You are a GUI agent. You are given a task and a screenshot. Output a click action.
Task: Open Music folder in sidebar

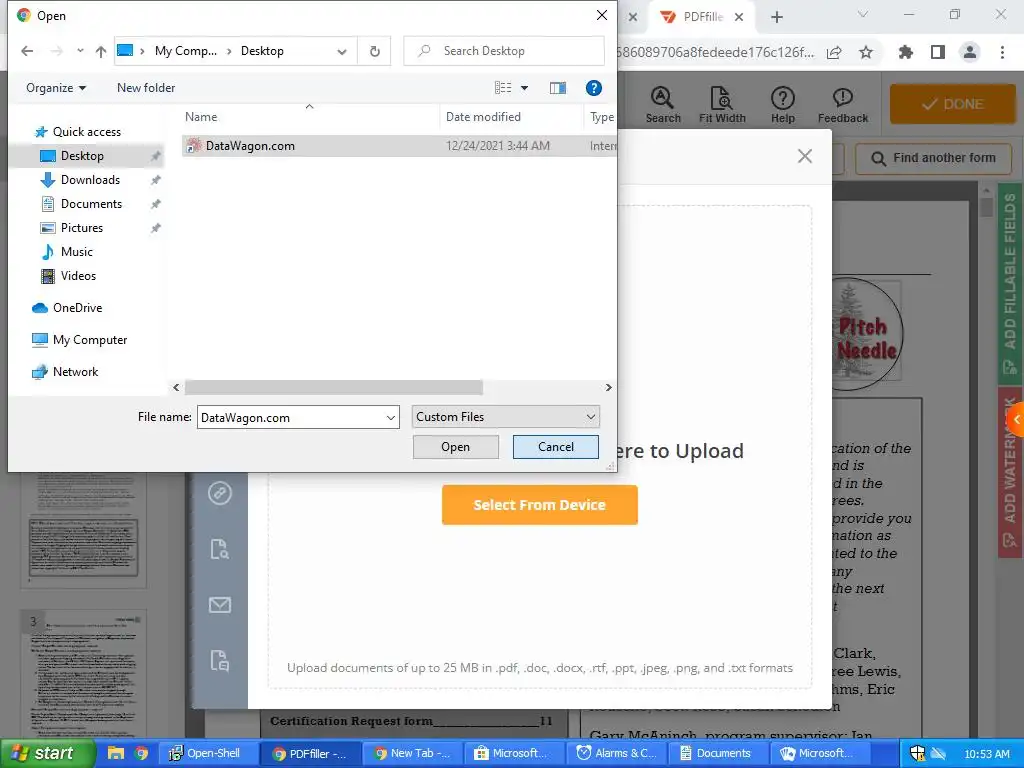[76, 252]
